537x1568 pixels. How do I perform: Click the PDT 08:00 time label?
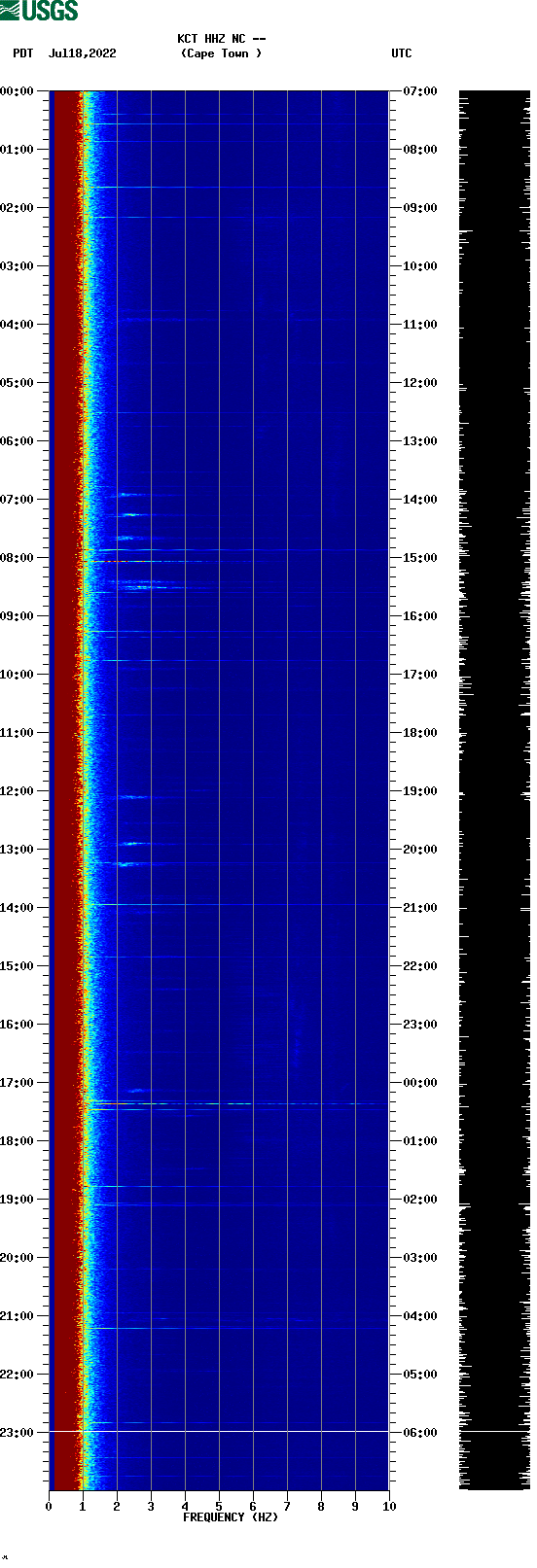click(18, 558)
